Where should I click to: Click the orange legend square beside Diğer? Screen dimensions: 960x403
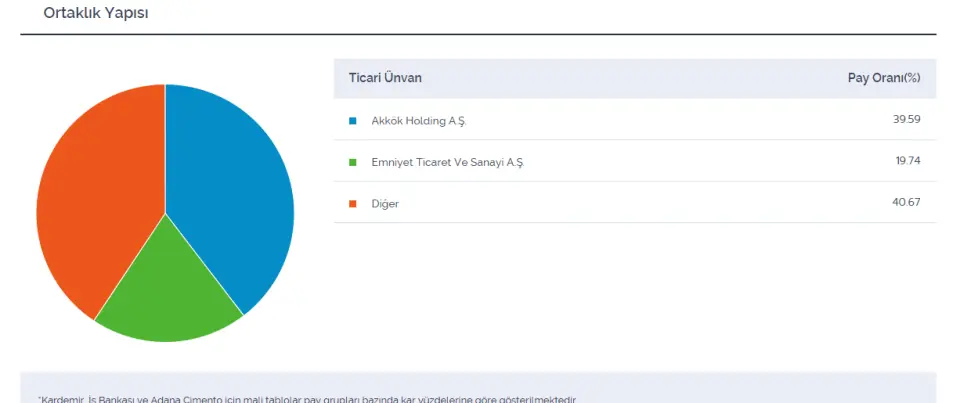point(352,203)
